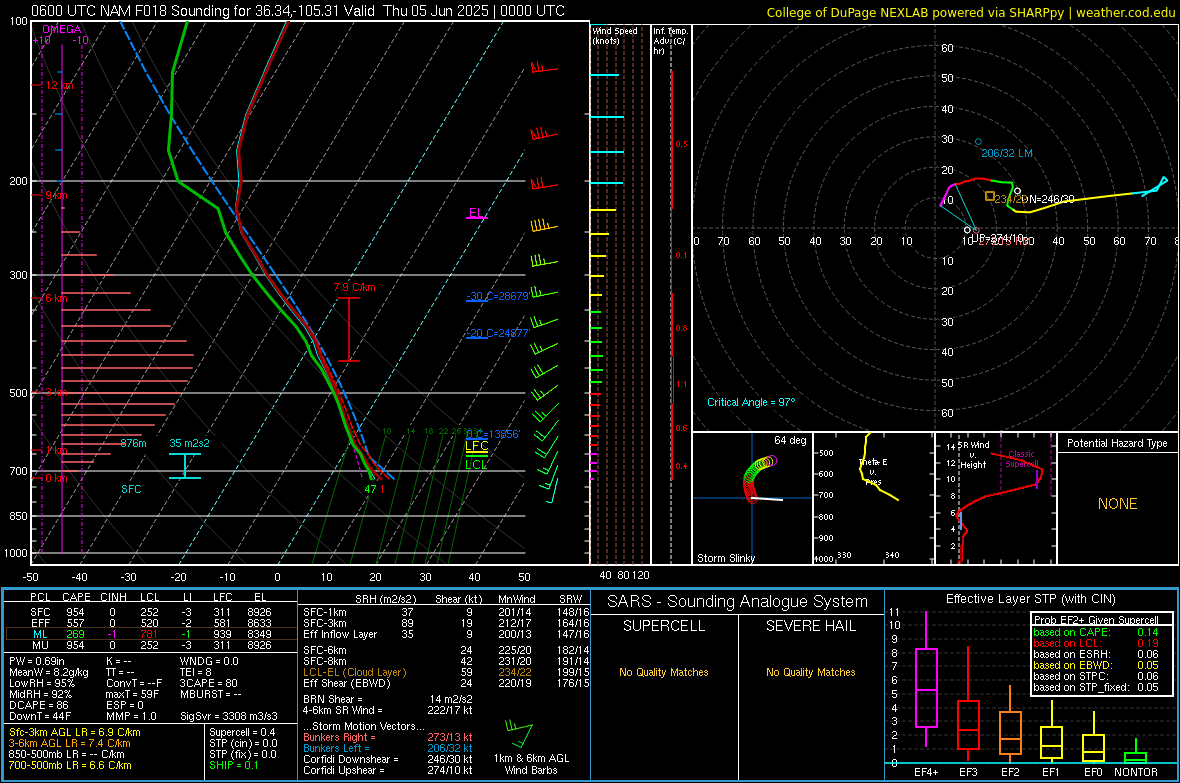Click the College of DuPage NEXLAB credit text
The width and height of the screenshot is (1180, 783).
click(x=970, y=12)
